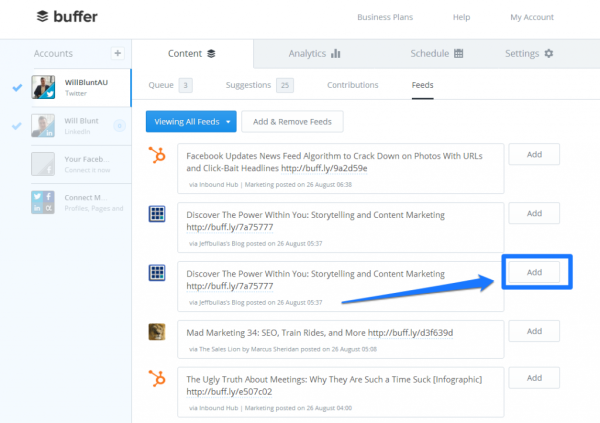The image size is (600, 423).
Task: Click the Connect More social networks icon
Action: 43,202
